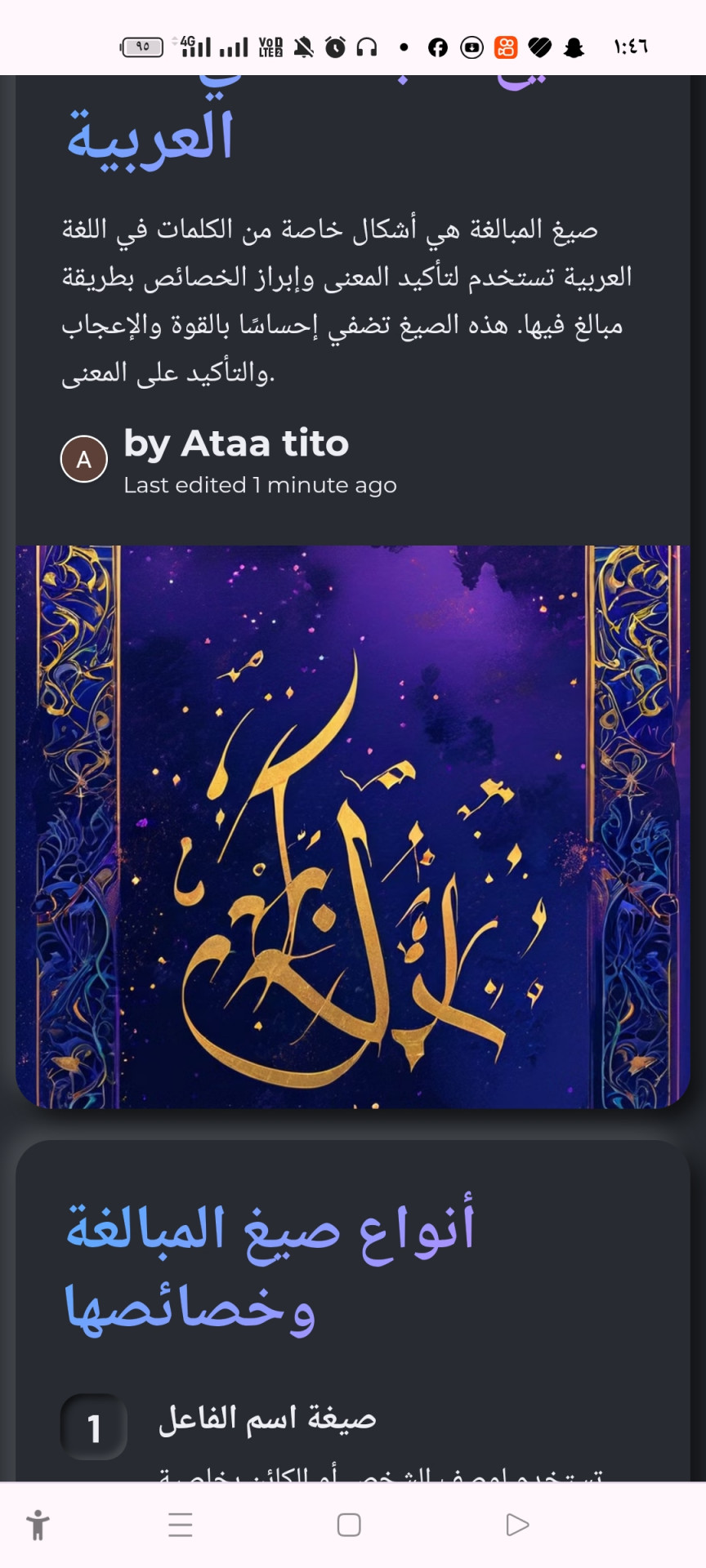Tap the Snapchat ghost notification icon
The image size is (706, 1568).
(x=574, y=47)
